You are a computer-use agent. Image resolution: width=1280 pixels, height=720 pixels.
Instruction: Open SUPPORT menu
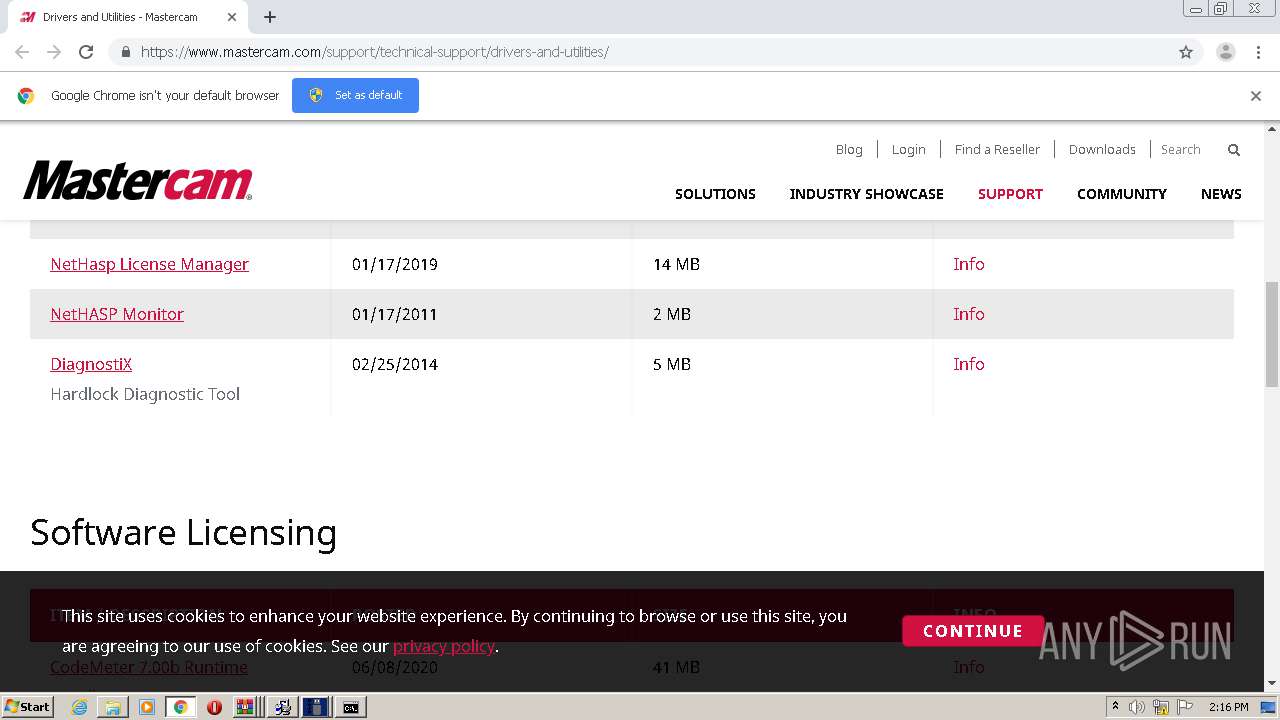click(1010, 194)
